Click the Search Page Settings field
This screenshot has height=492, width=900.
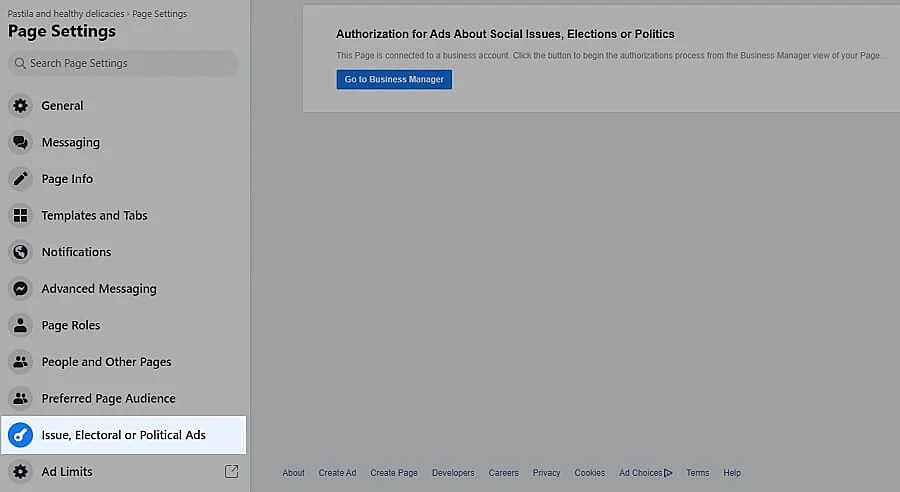pos(123,63)
